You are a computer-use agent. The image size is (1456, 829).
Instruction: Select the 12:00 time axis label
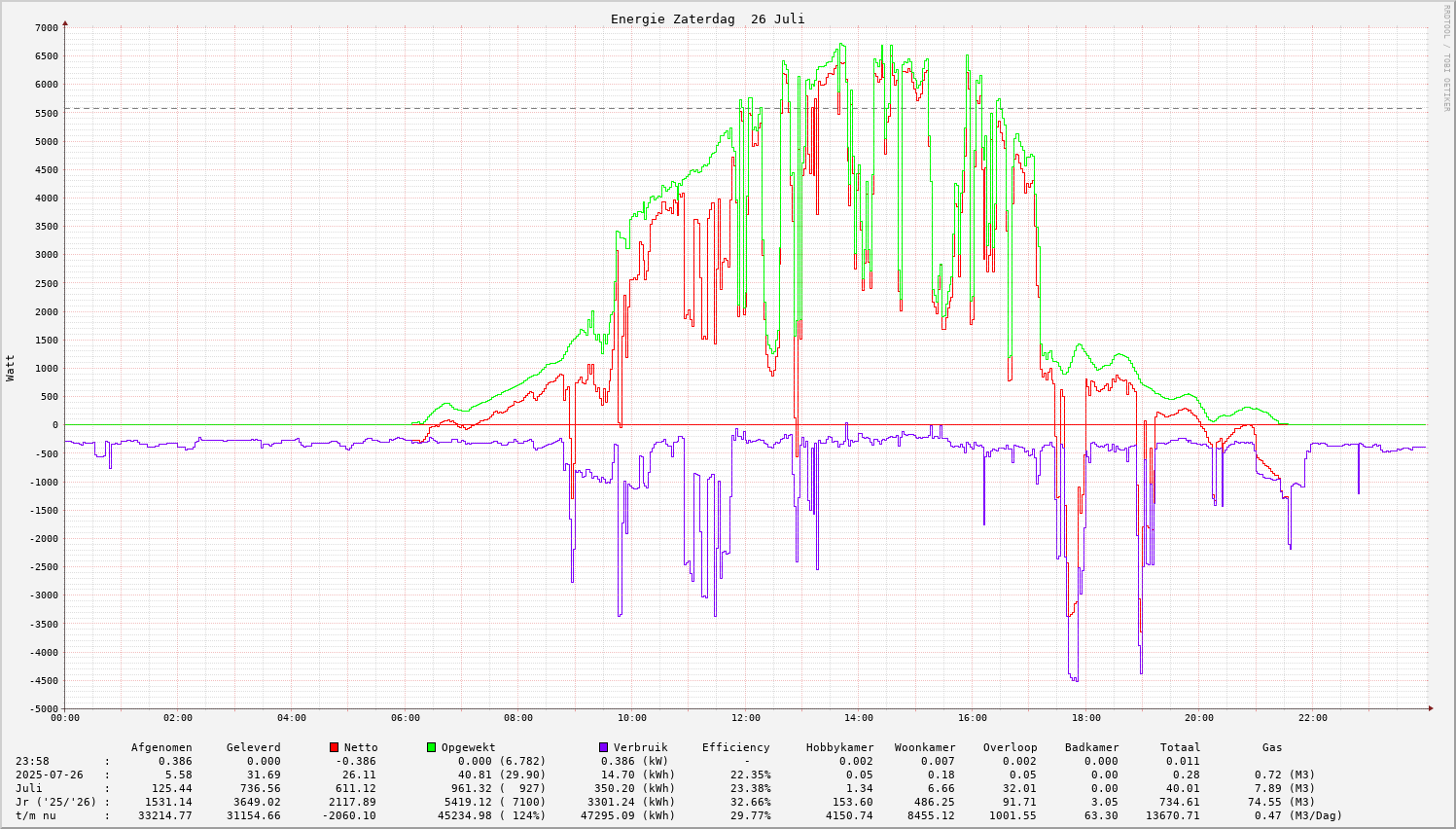coord(745,718)
